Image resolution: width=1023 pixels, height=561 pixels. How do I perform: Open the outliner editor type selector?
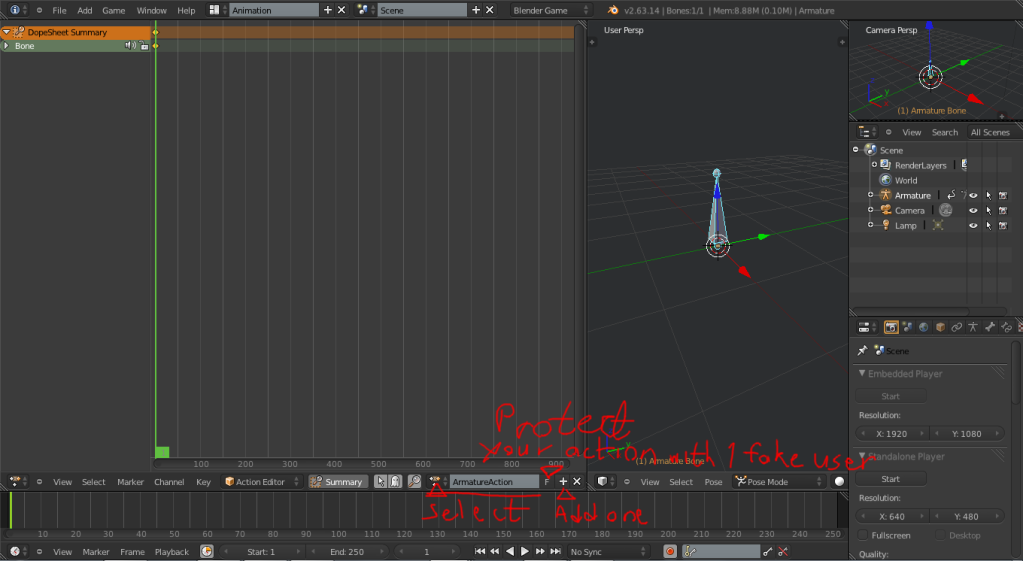[x=867, y=132]
